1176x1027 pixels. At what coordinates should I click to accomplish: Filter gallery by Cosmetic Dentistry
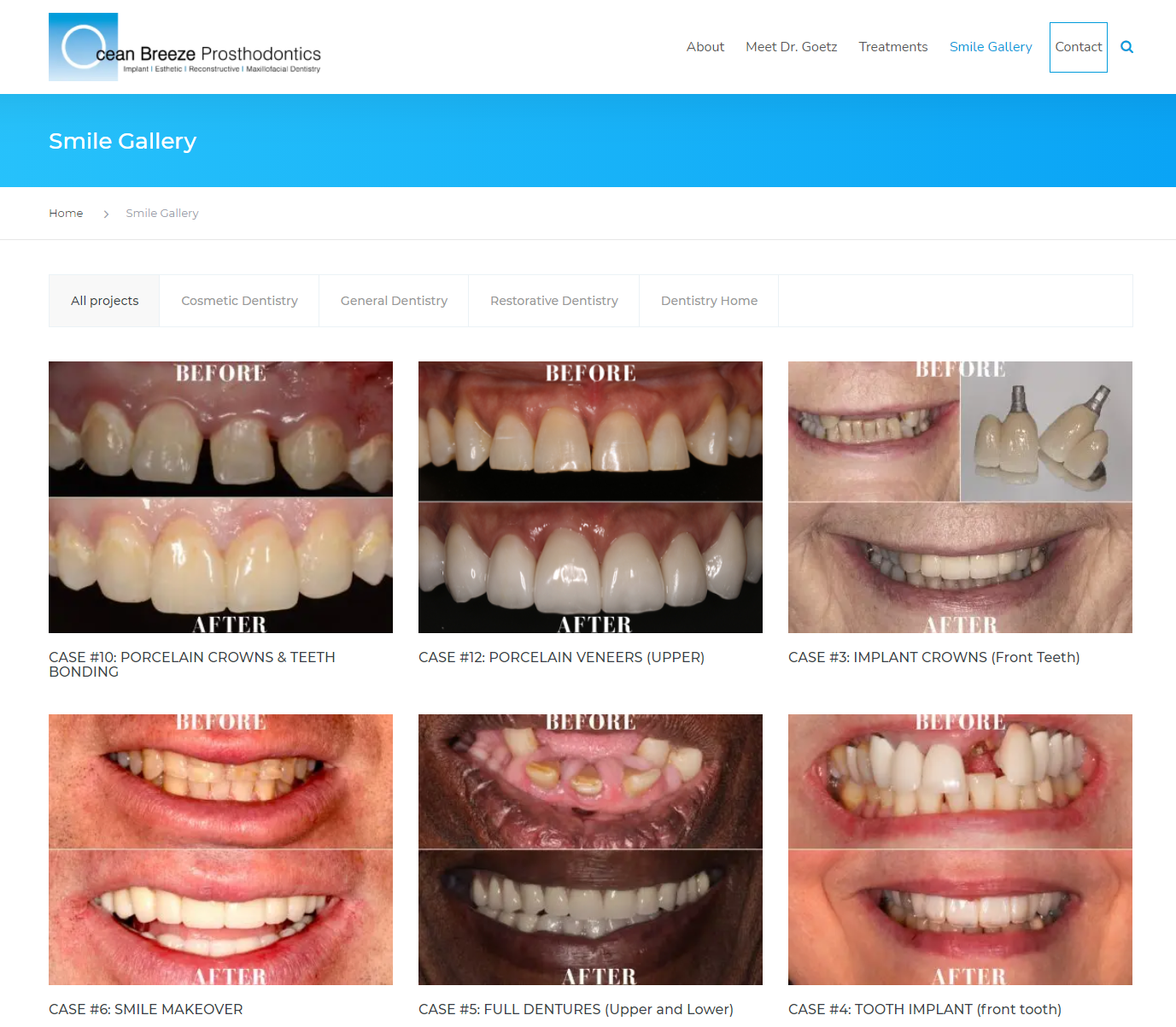tap(239, 300)
